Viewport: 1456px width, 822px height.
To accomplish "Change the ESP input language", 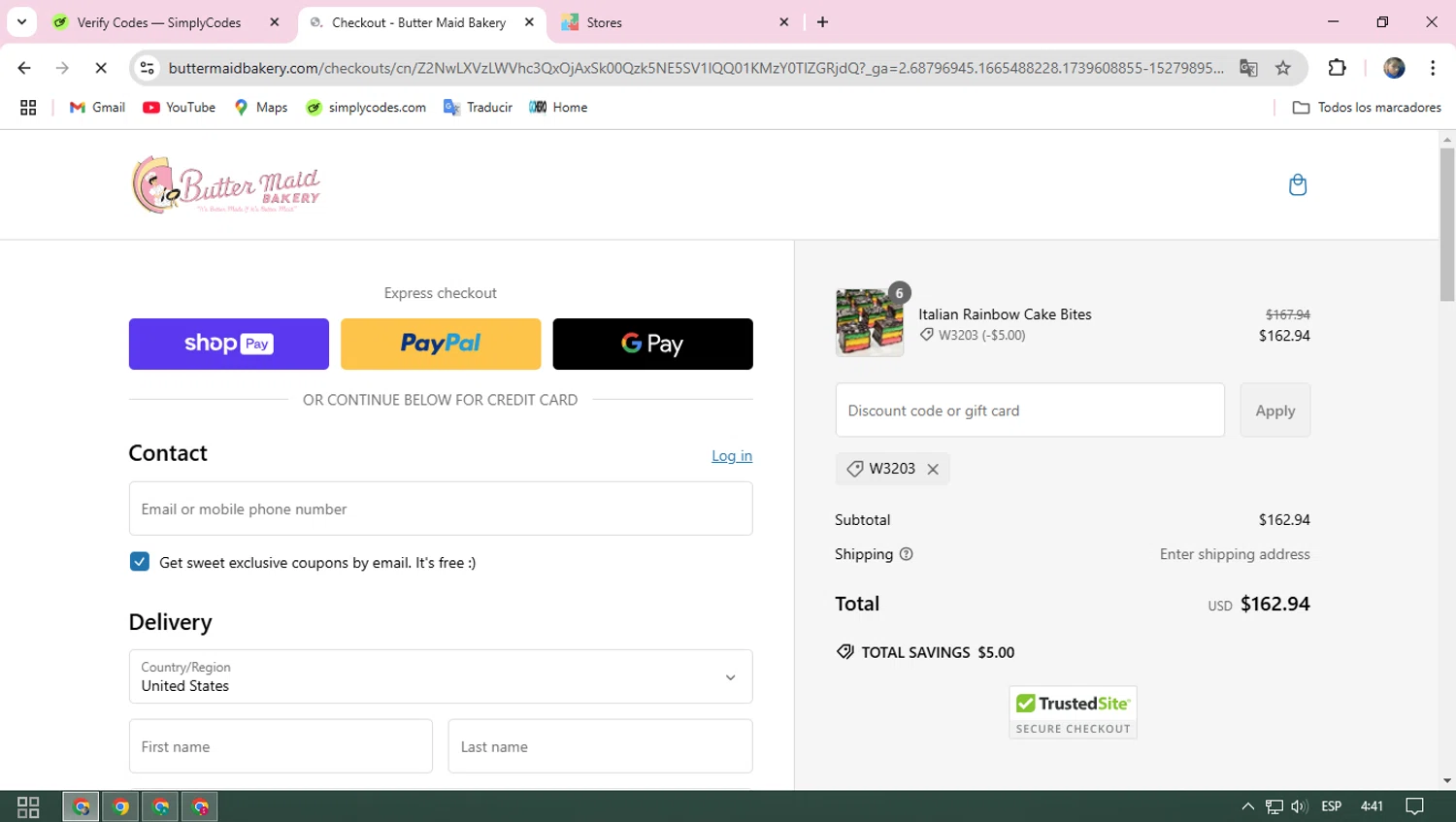I will pyautogui.click(x=1332, y=806).
